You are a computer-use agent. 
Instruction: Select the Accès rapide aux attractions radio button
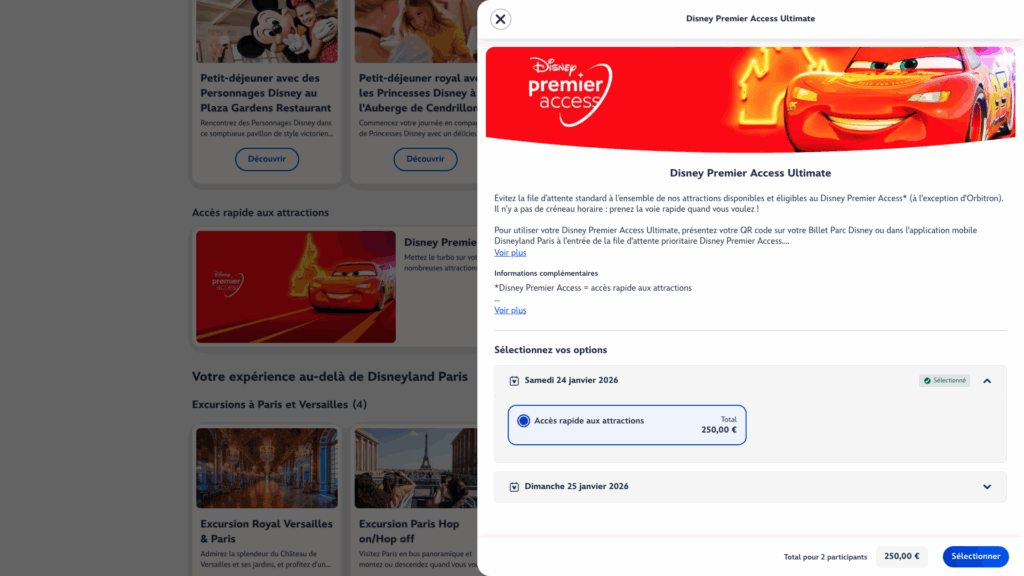coord(523,421)
